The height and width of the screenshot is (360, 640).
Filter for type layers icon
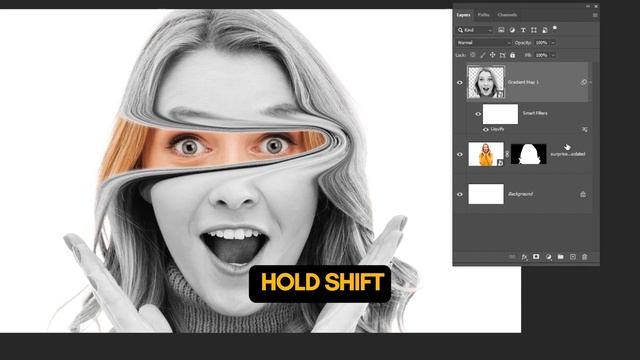tap(523, 30)
